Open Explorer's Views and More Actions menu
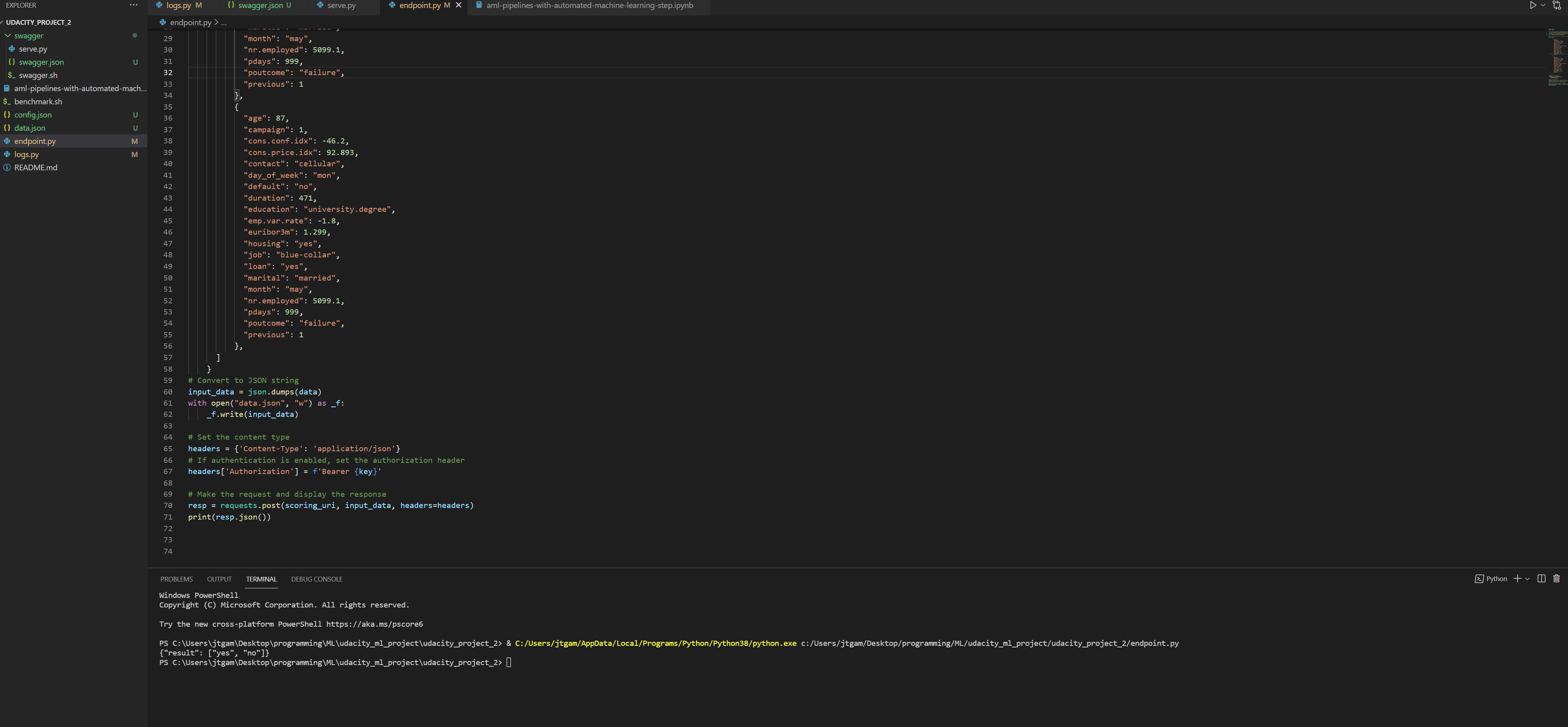Screen dimensions: 1568x727 [x=133, y=5]
